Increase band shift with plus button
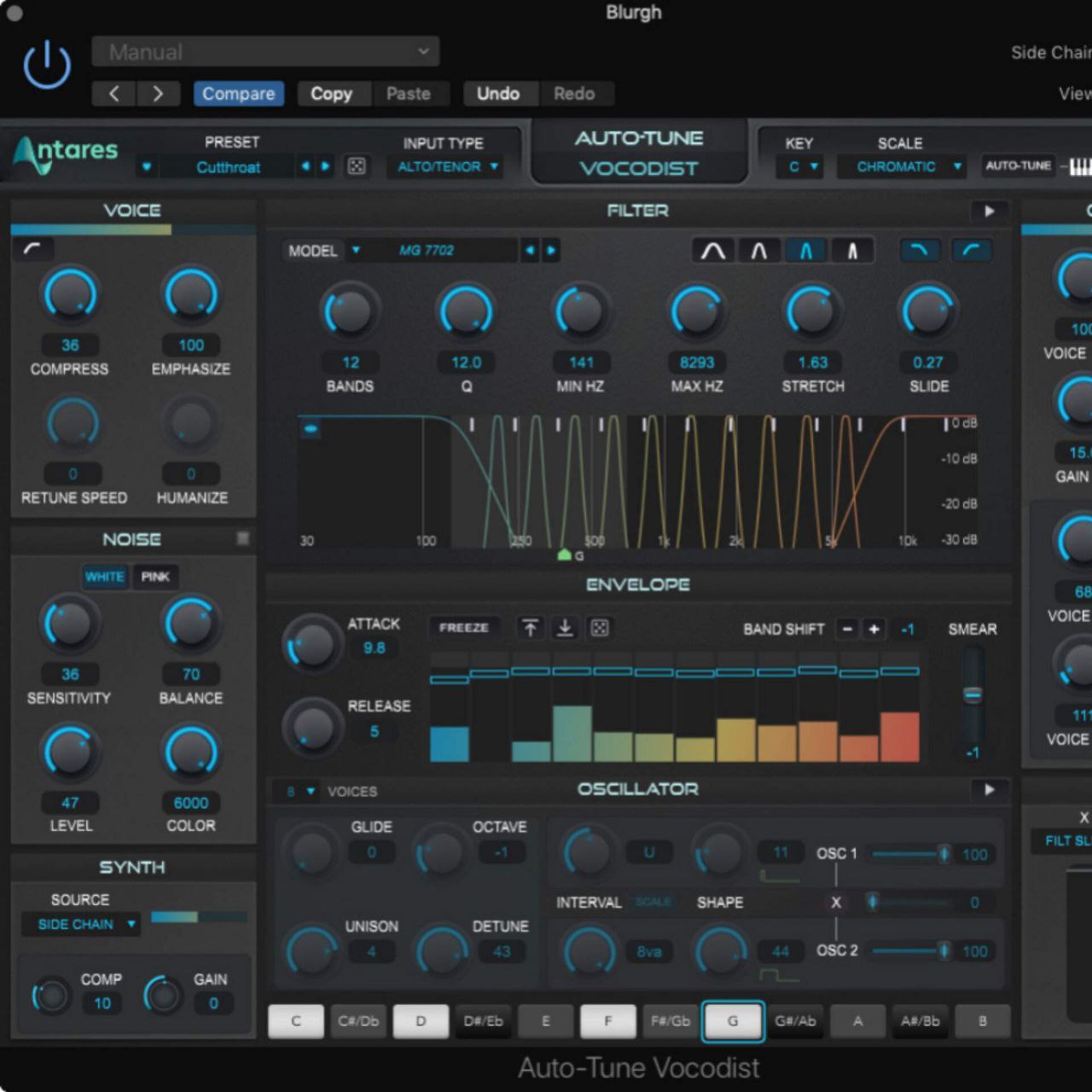This screenshot has height=1092, width=1092. click(x=874, y=629)
